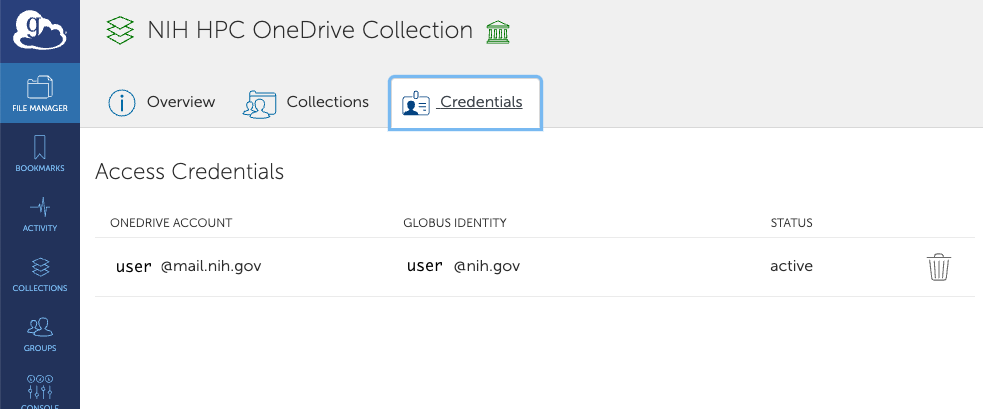Click the green stacked collection icon
The width and height of the screenshot is (983, 409).
tap(120, 31)
